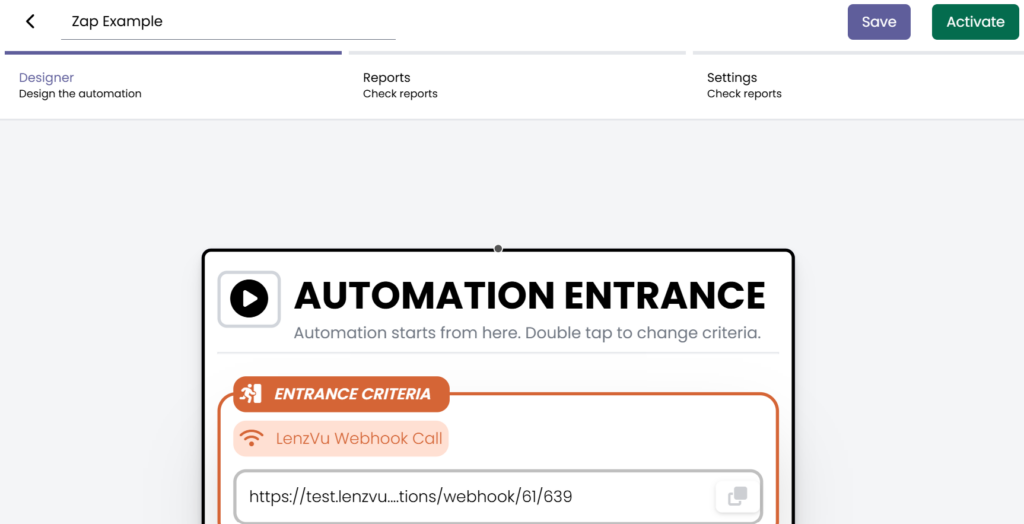Select the LenzVu Webhook Call label

(x=358, y=438)
